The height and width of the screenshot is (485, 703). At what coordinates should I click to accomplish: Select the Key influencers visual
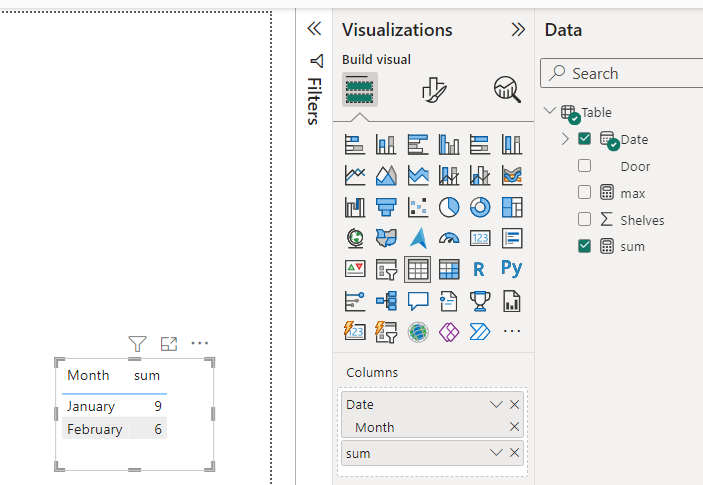[355, 301]
